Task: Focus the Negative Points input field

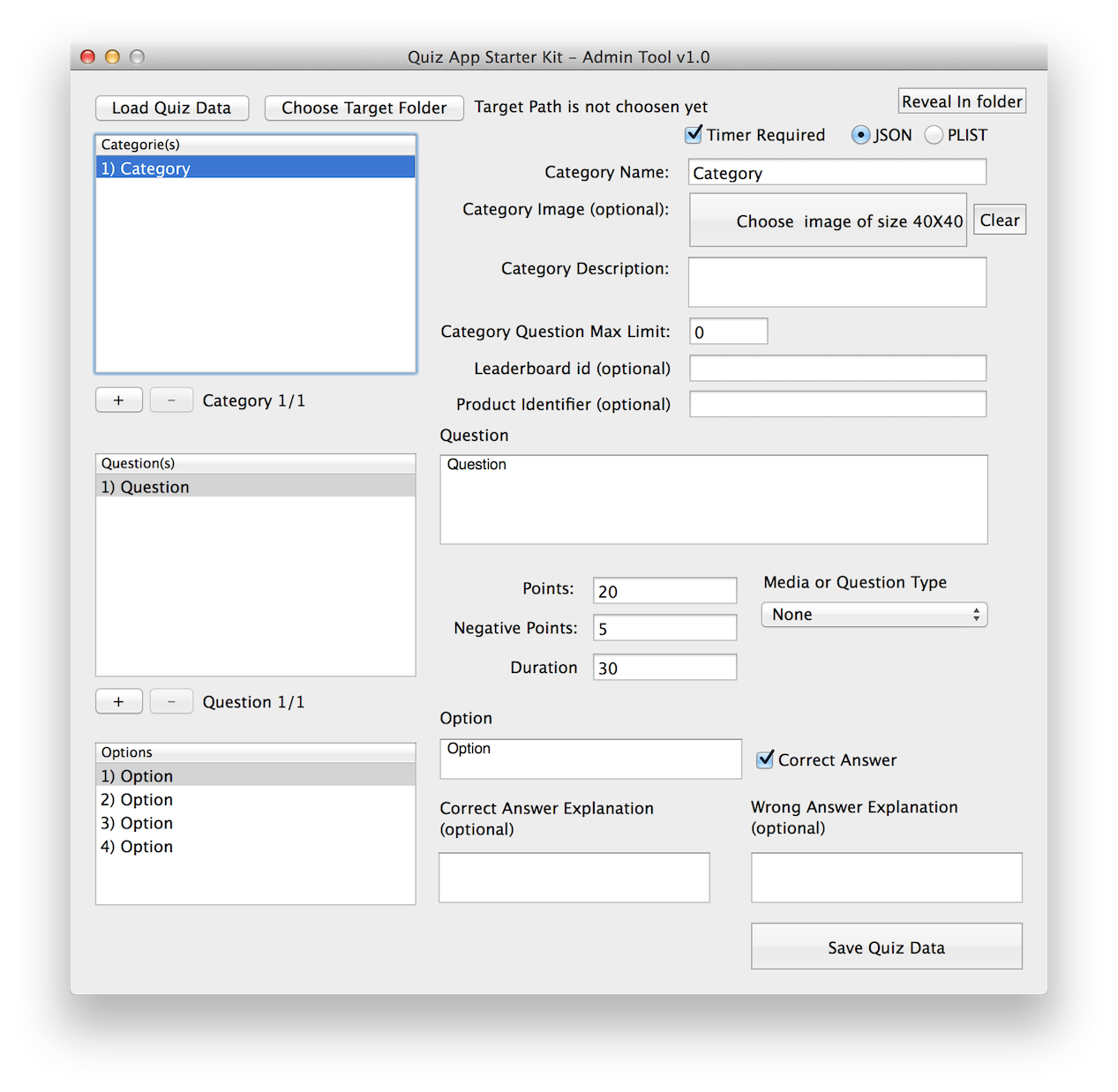Action: pyautogui.click(x=664, y=628)
